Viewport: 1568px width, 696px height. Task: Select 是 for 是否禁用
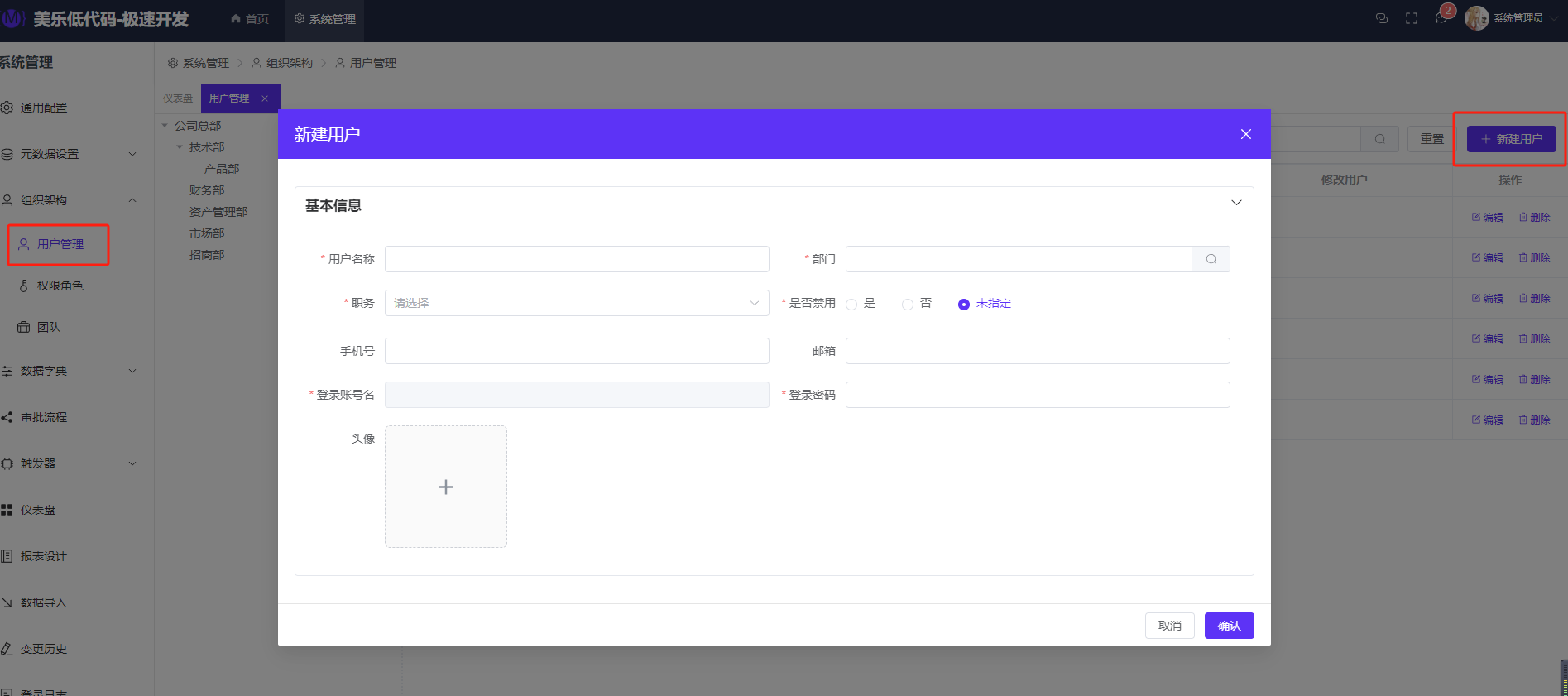(x=851, y=304)
